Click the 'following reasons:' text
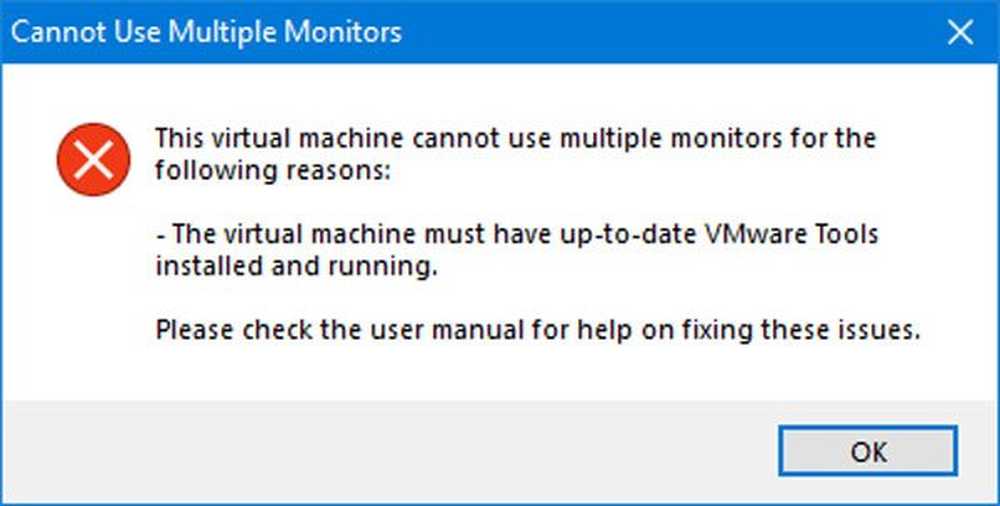 coord(272,171)
